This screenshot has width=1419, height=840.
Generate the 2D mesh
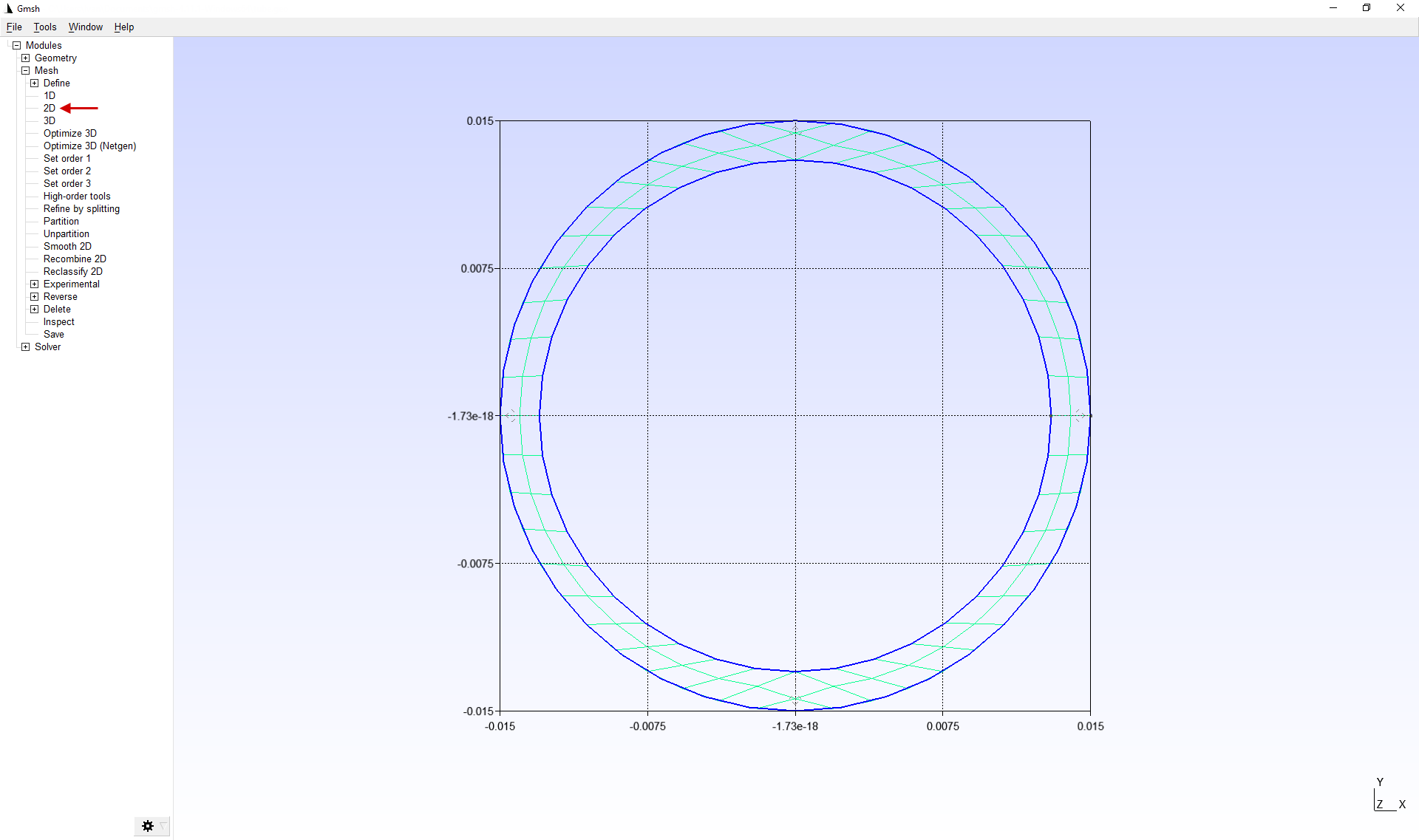(x=50, y=109)
